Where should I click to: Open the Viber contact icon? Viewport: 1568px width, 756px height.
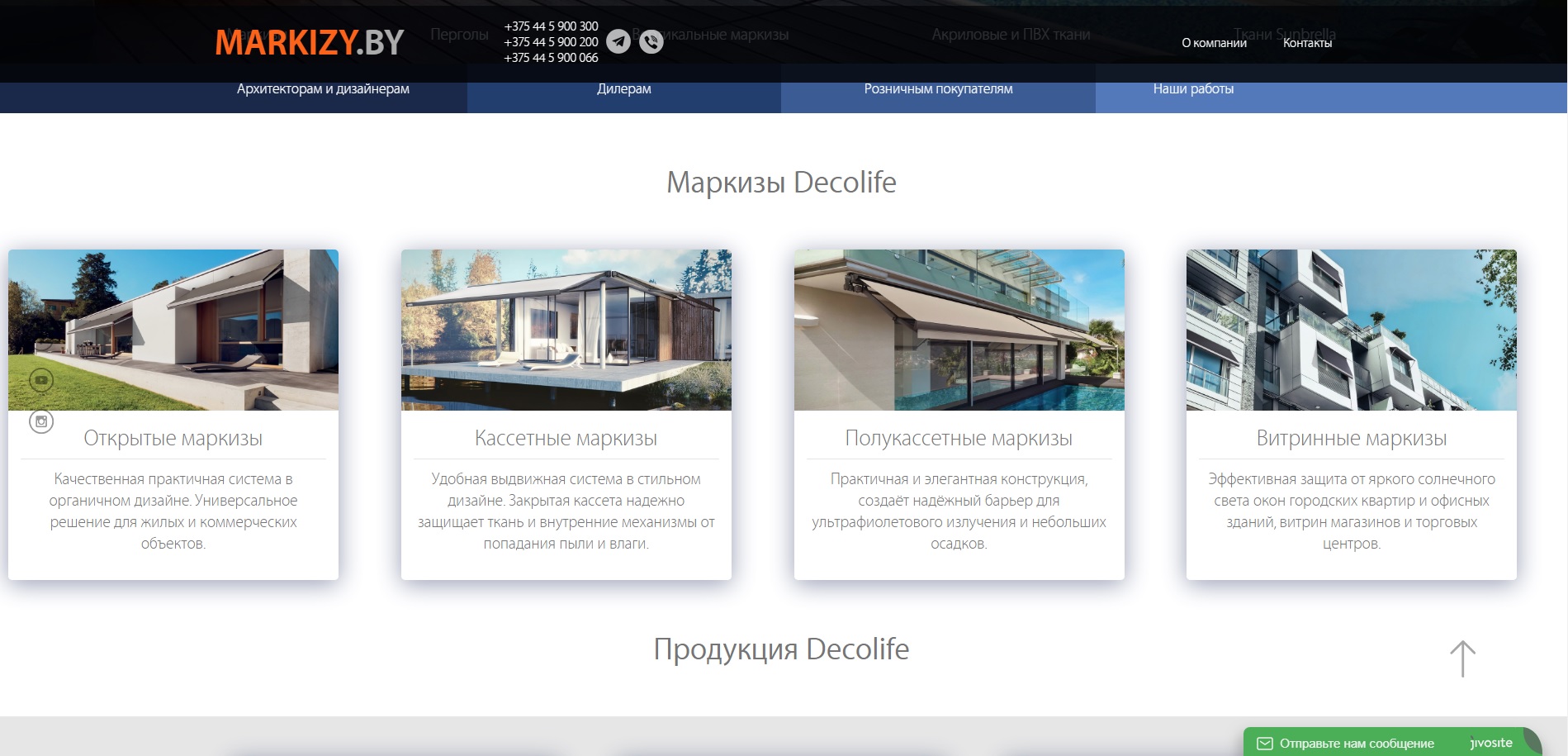click(651, 41)
